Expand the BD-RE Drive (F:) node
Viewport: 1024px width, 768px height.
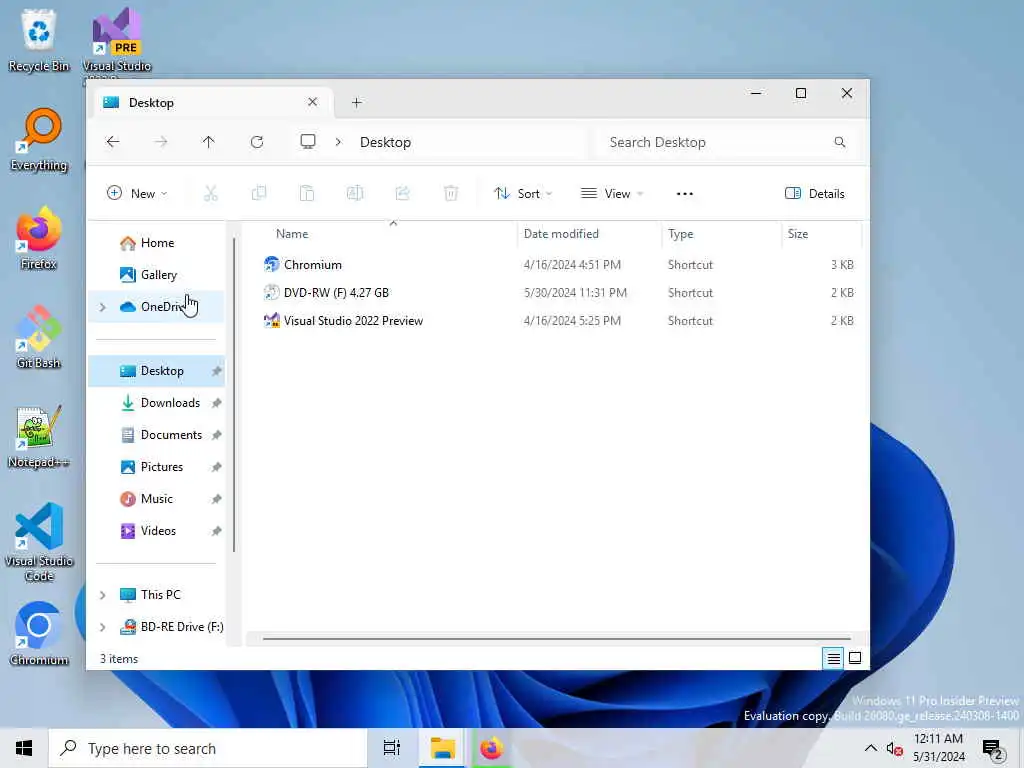click(x=103, y=627)
